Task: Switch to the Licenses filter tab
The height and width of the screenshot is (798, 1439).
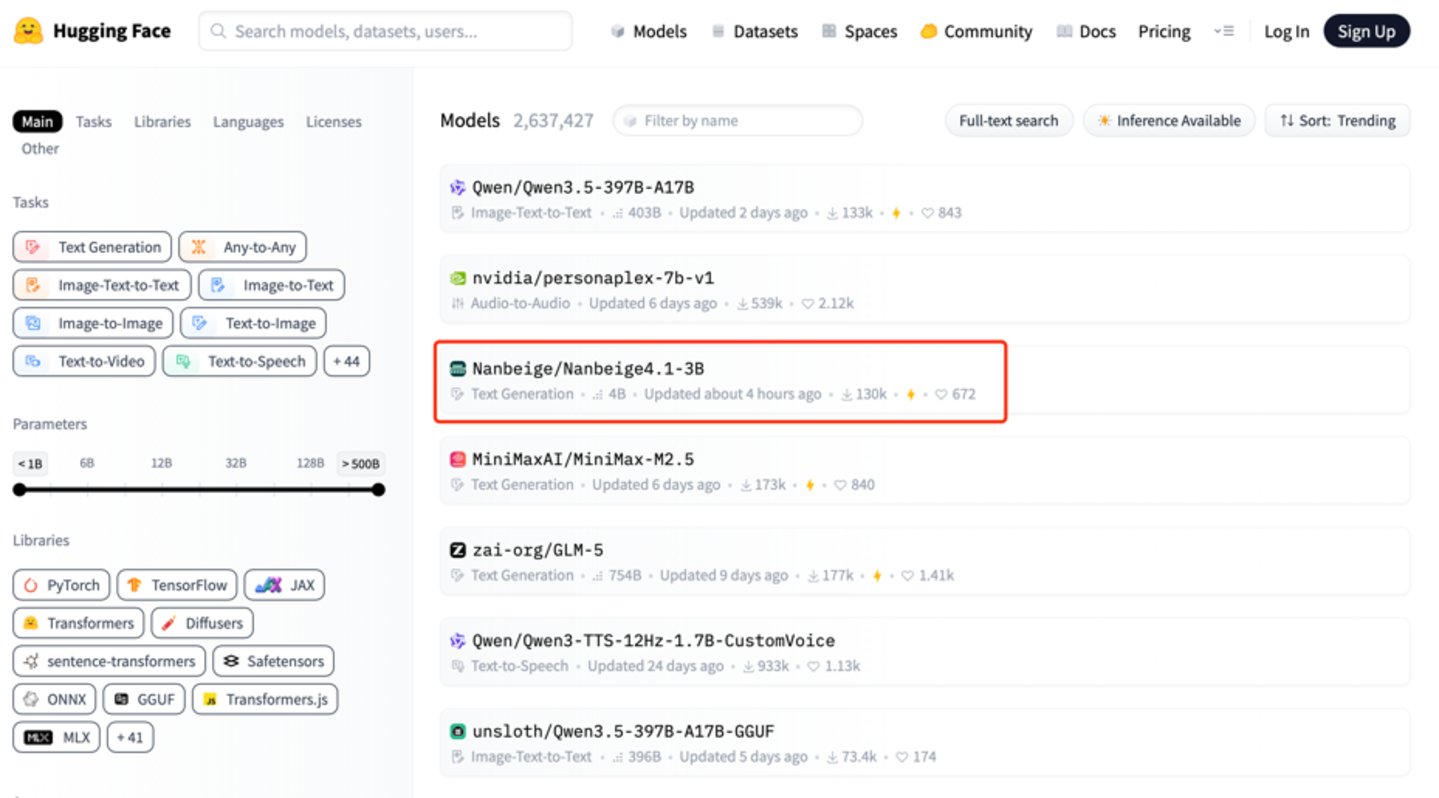Action: tap(334, 122)
